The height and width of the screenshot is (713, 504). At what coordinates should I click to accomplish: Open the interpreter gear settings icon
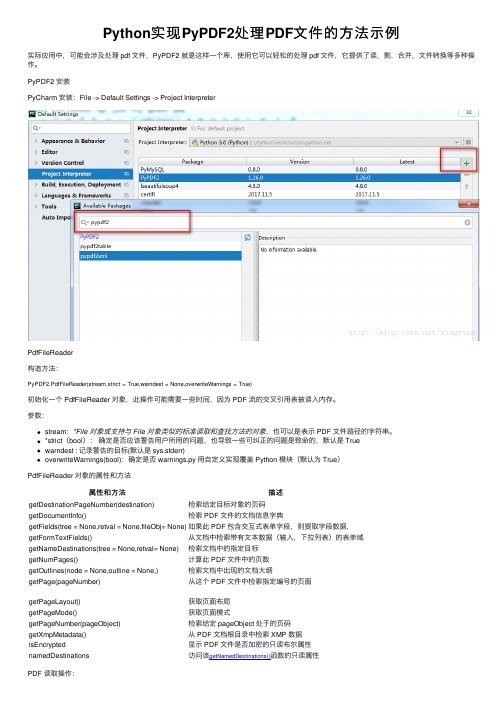click(468, 142)
